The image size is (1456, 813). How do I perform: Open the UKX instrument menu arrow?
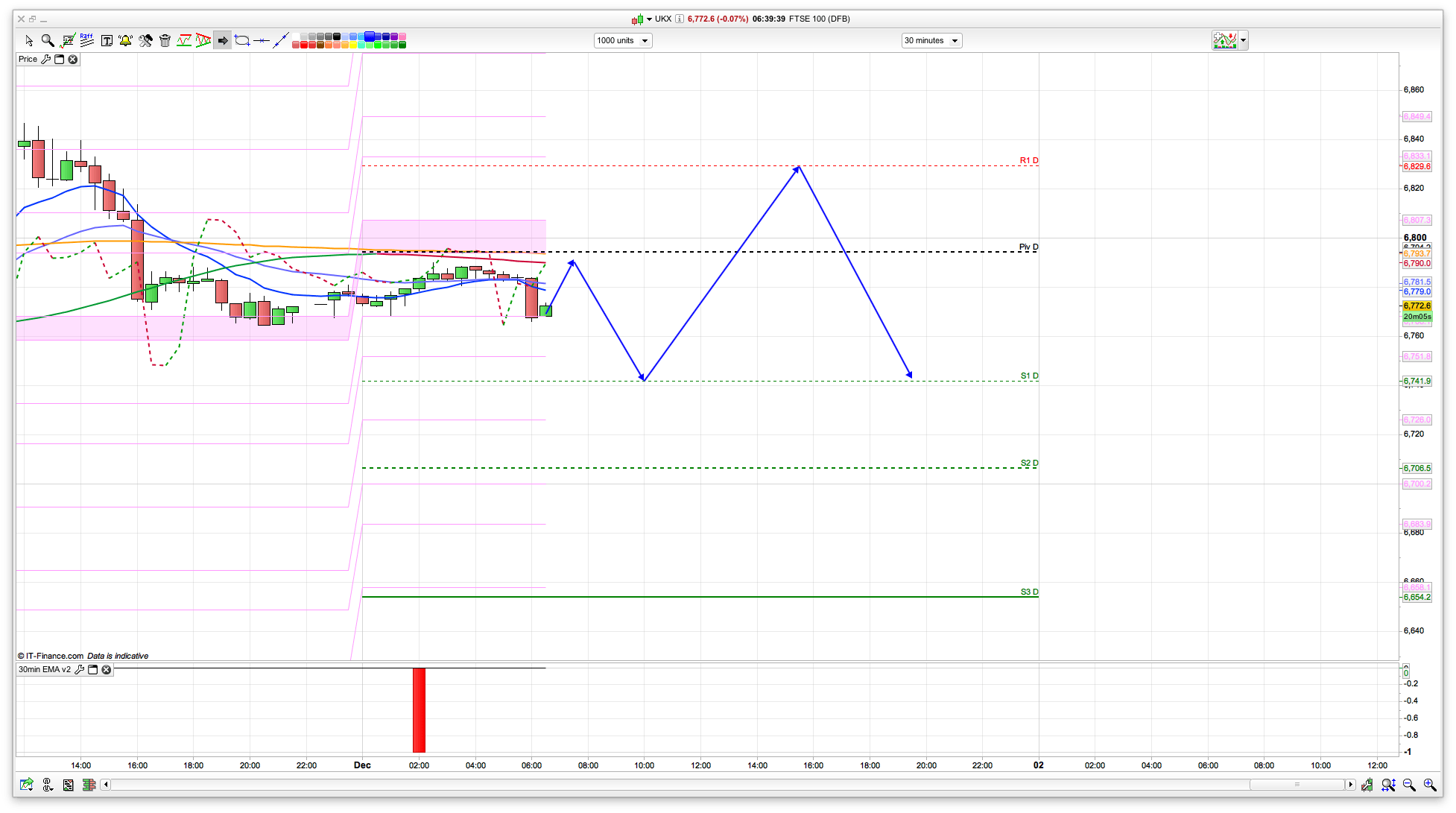[649, 19]
